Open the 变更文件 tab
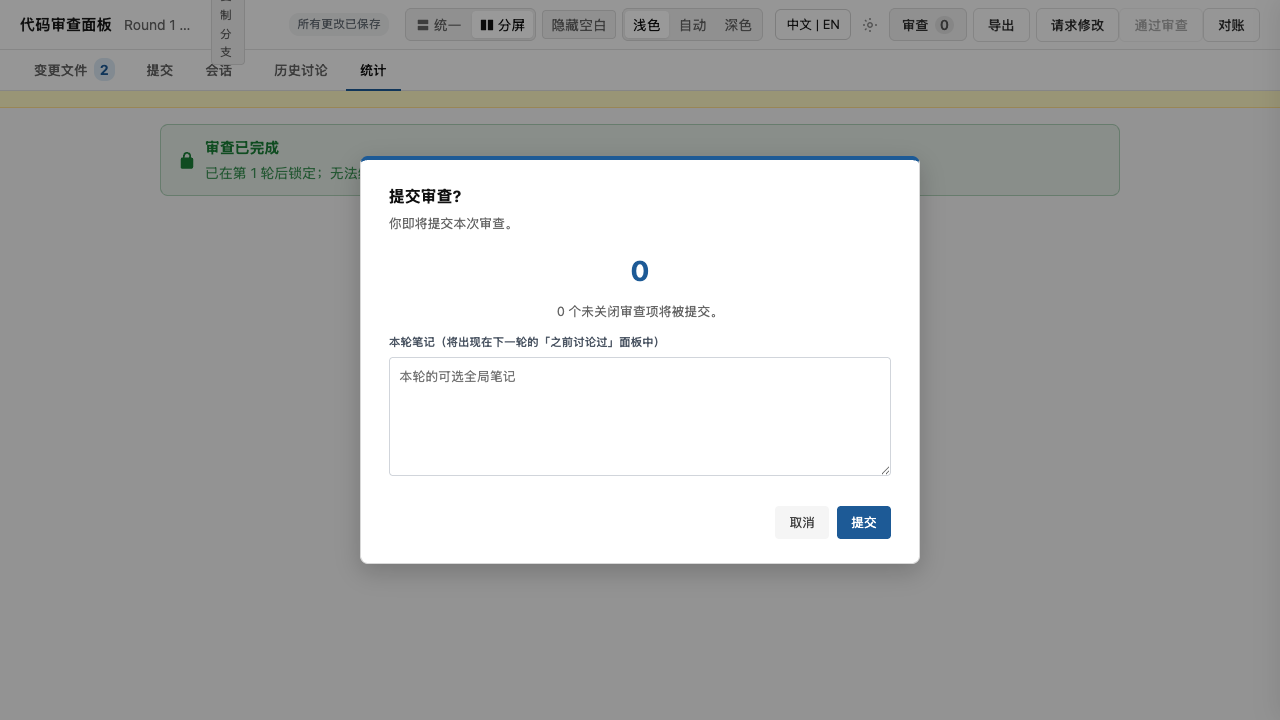 click(74, 70)
